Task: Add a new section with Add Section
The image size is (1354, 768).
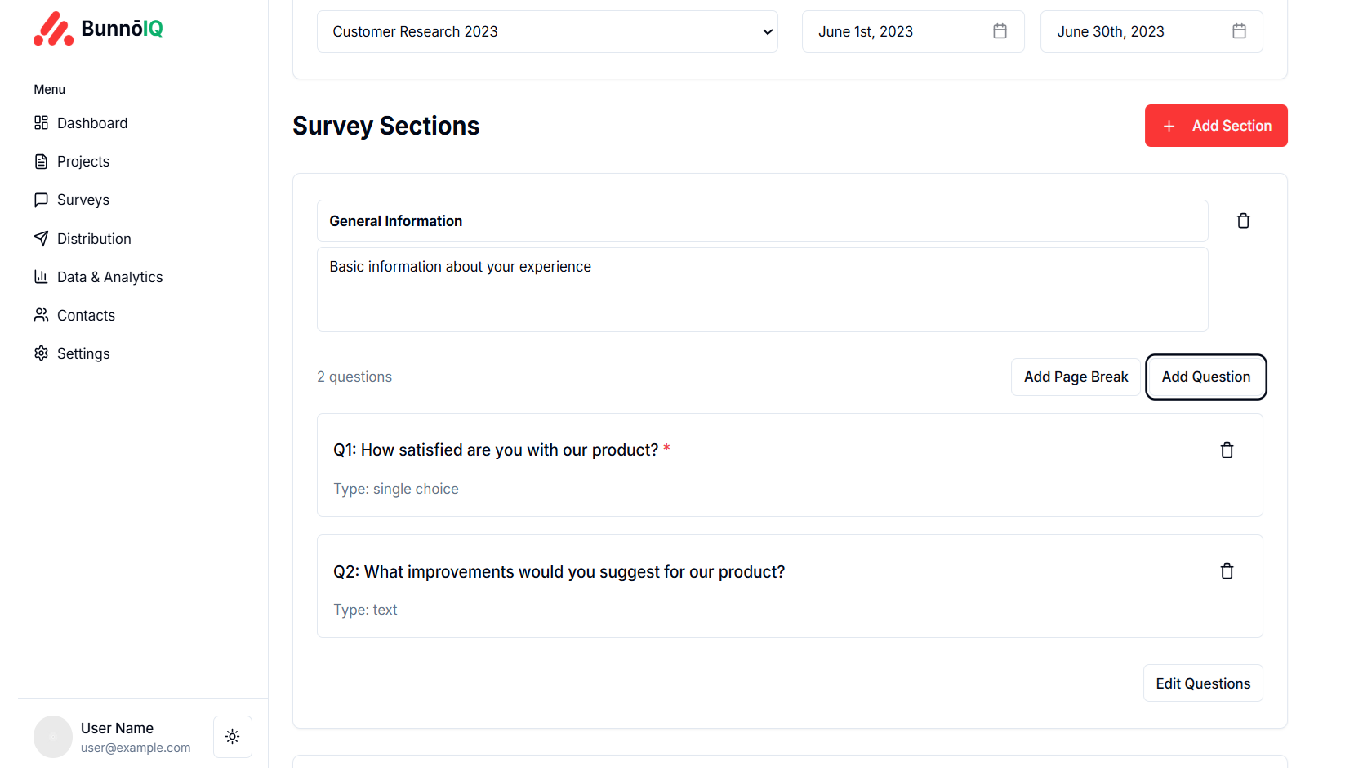Action: [1216, 125]
